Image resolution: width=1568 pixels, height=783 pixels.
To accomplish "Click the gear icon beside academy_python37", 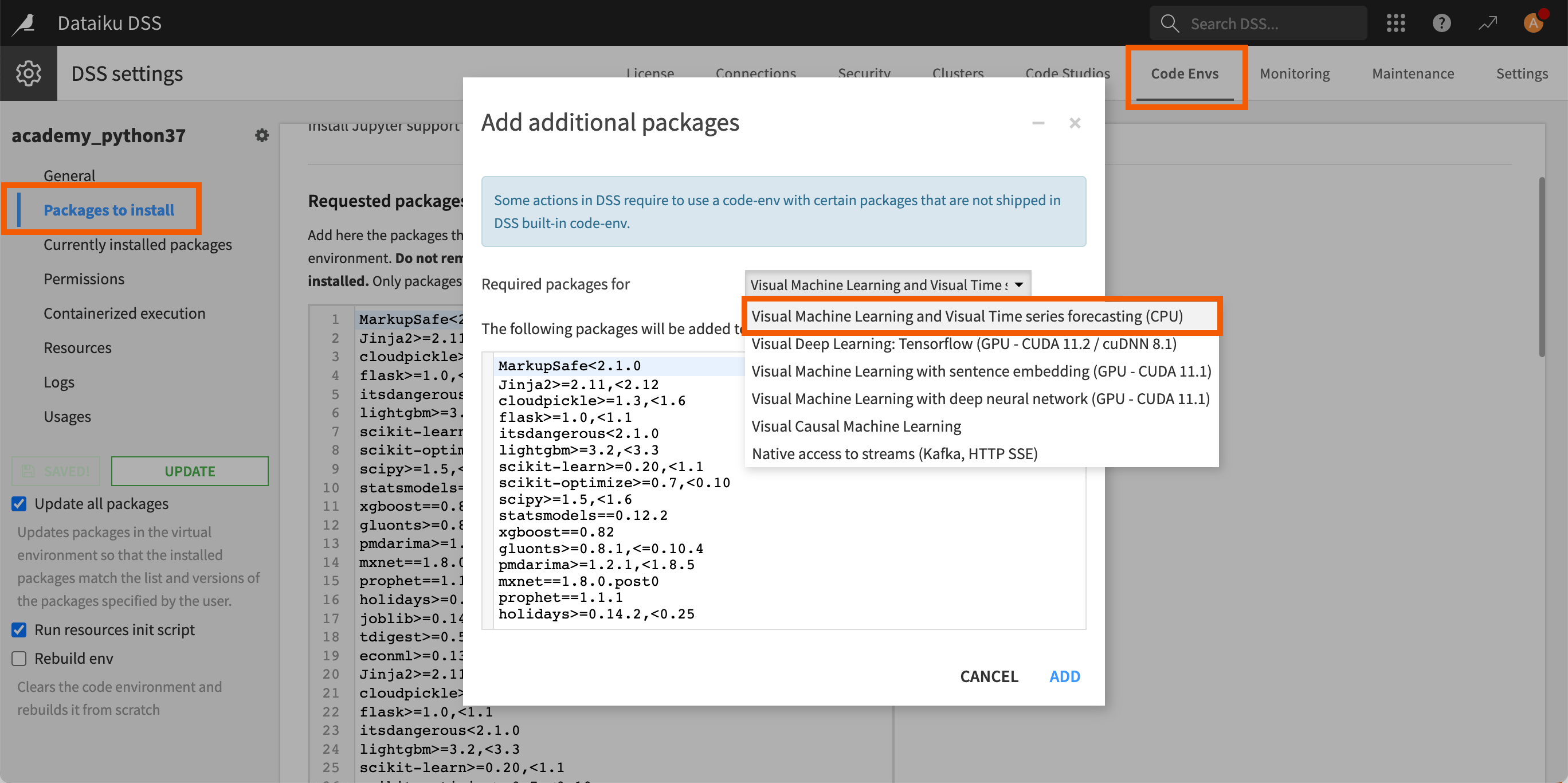I will (262, 135).
